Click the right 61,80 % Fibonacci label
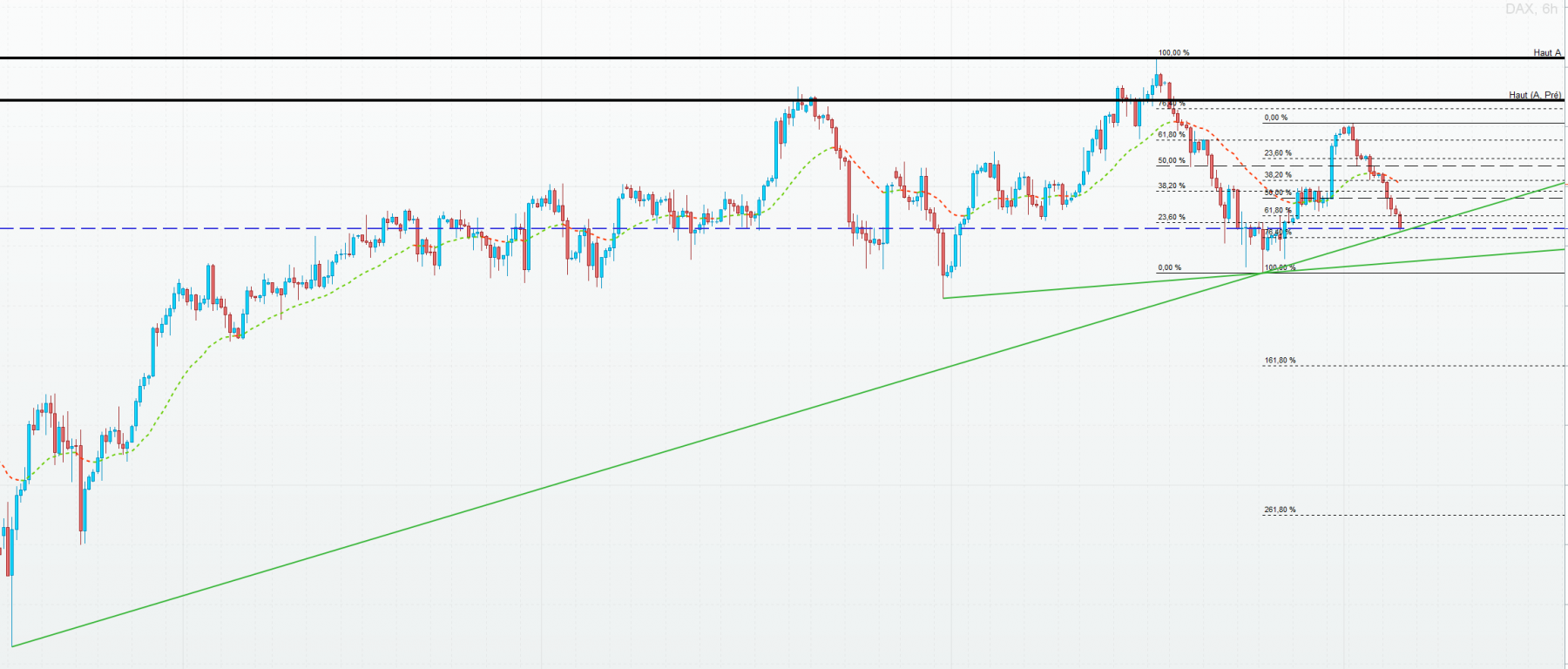 (x=1278, y=210)
